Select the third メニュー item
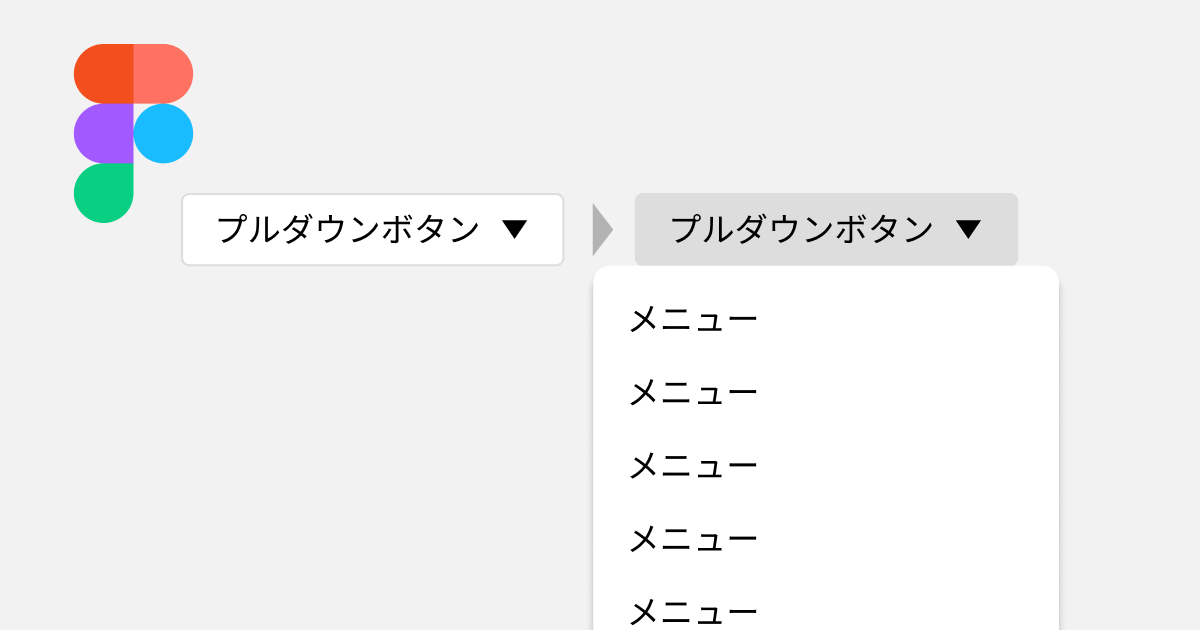This screenshot has height=630, width=1200. [693, 464]
